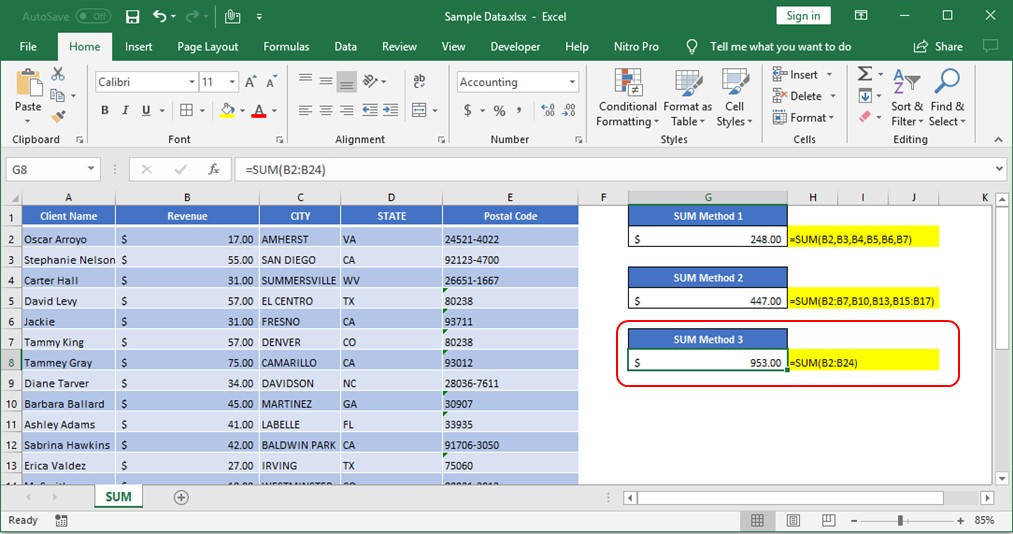This screenshot has width=1013, height=534.
Task: Click the Fill down arrow icon
Action: [865, 96]
